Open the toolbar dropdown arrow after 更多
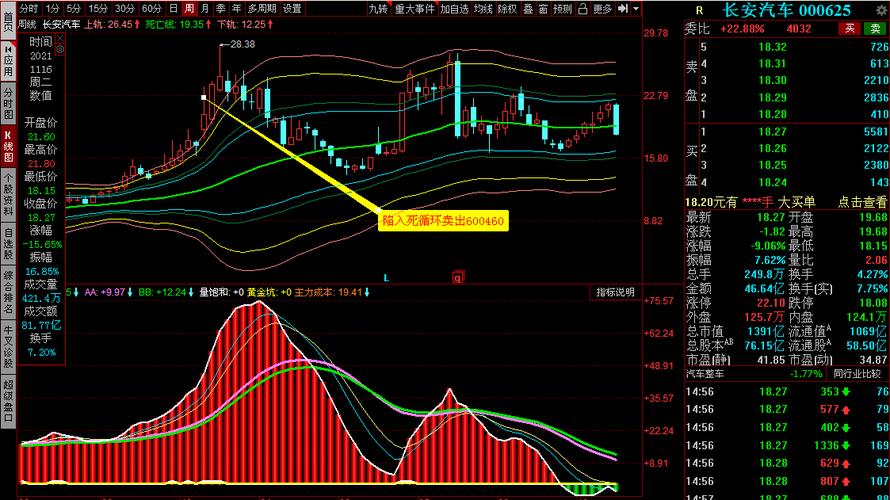Image resolution: width=890 pixels, height=500 pixels. click(x=636, y=9)
